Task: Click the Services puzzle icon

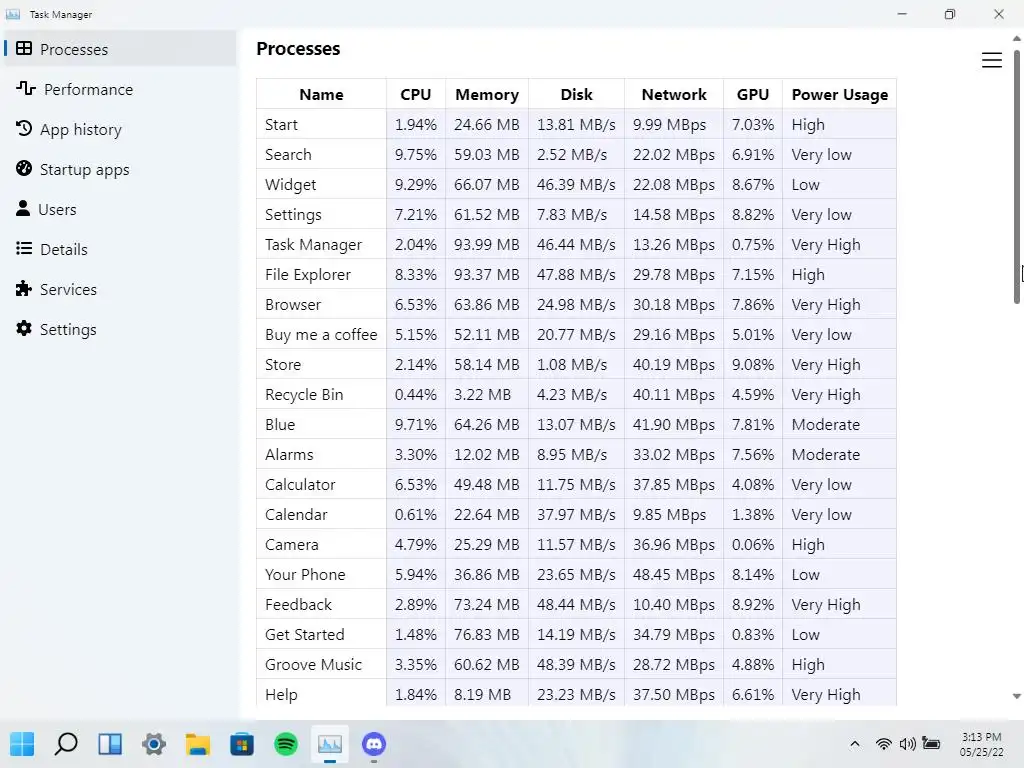Action: tap(24, 289)
